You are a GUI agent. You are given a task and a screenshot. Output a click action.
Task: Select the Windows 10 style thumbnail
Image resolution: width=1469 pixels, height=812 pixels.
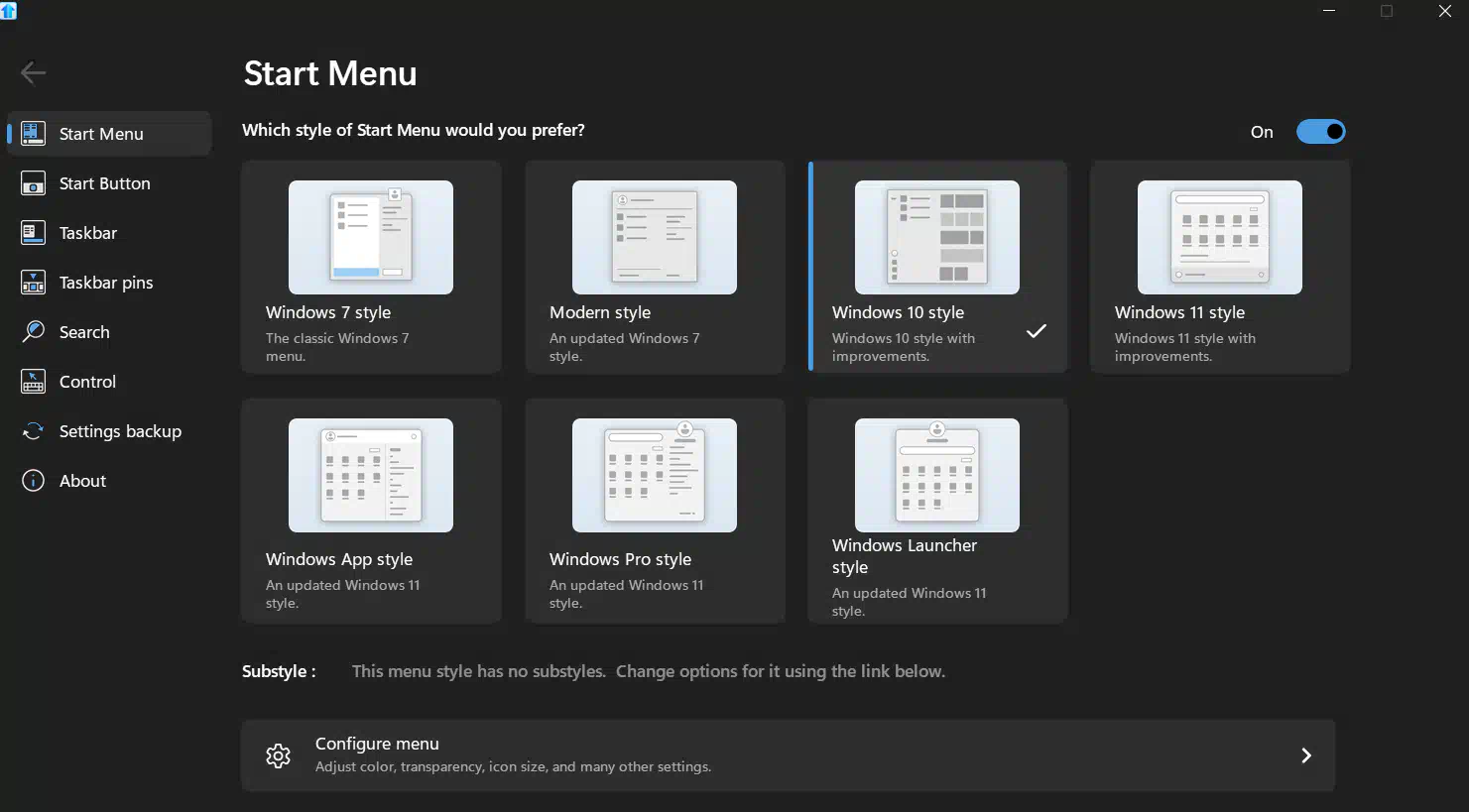[x=937, y=237]
